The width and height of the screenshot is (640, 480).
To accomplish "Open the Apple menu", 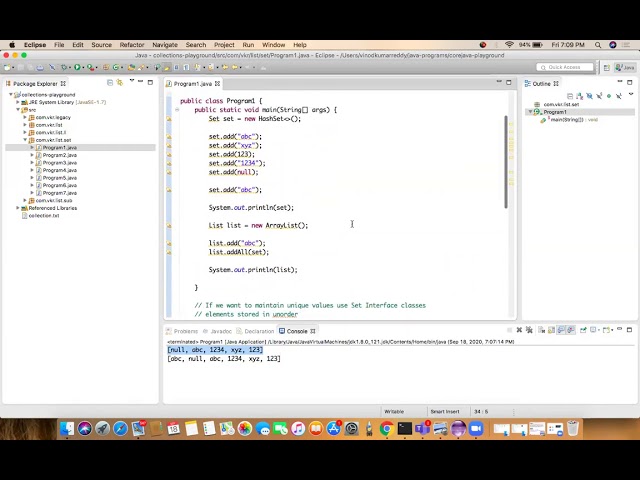I will point(12,45).
